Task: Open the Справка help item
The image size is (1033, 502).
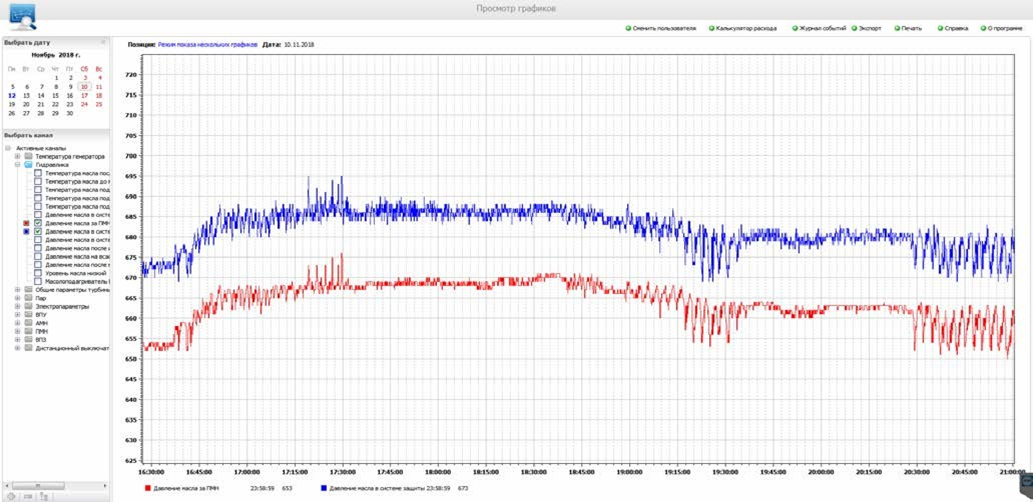Action: (x=952, y=28)
